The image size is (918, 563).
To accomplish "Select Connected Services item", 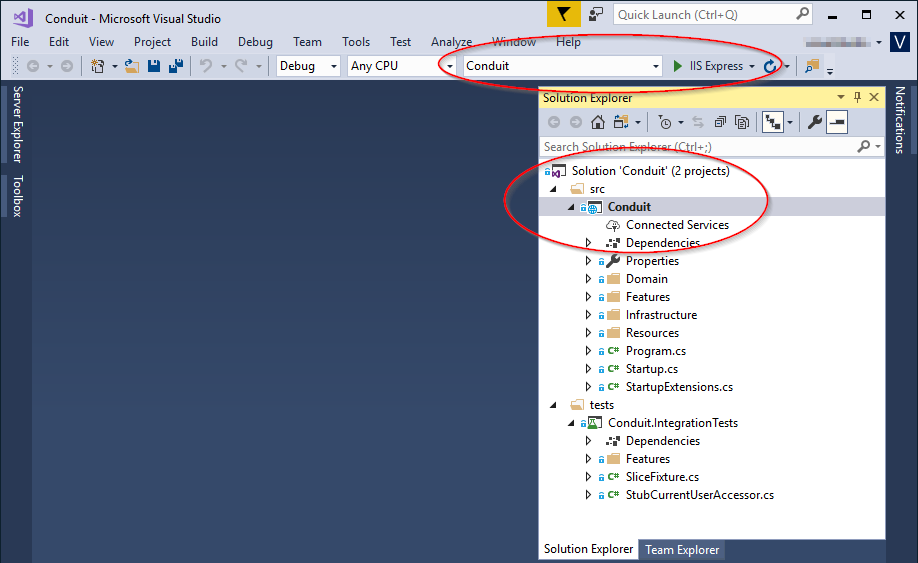I will click(x=677, y=225).
